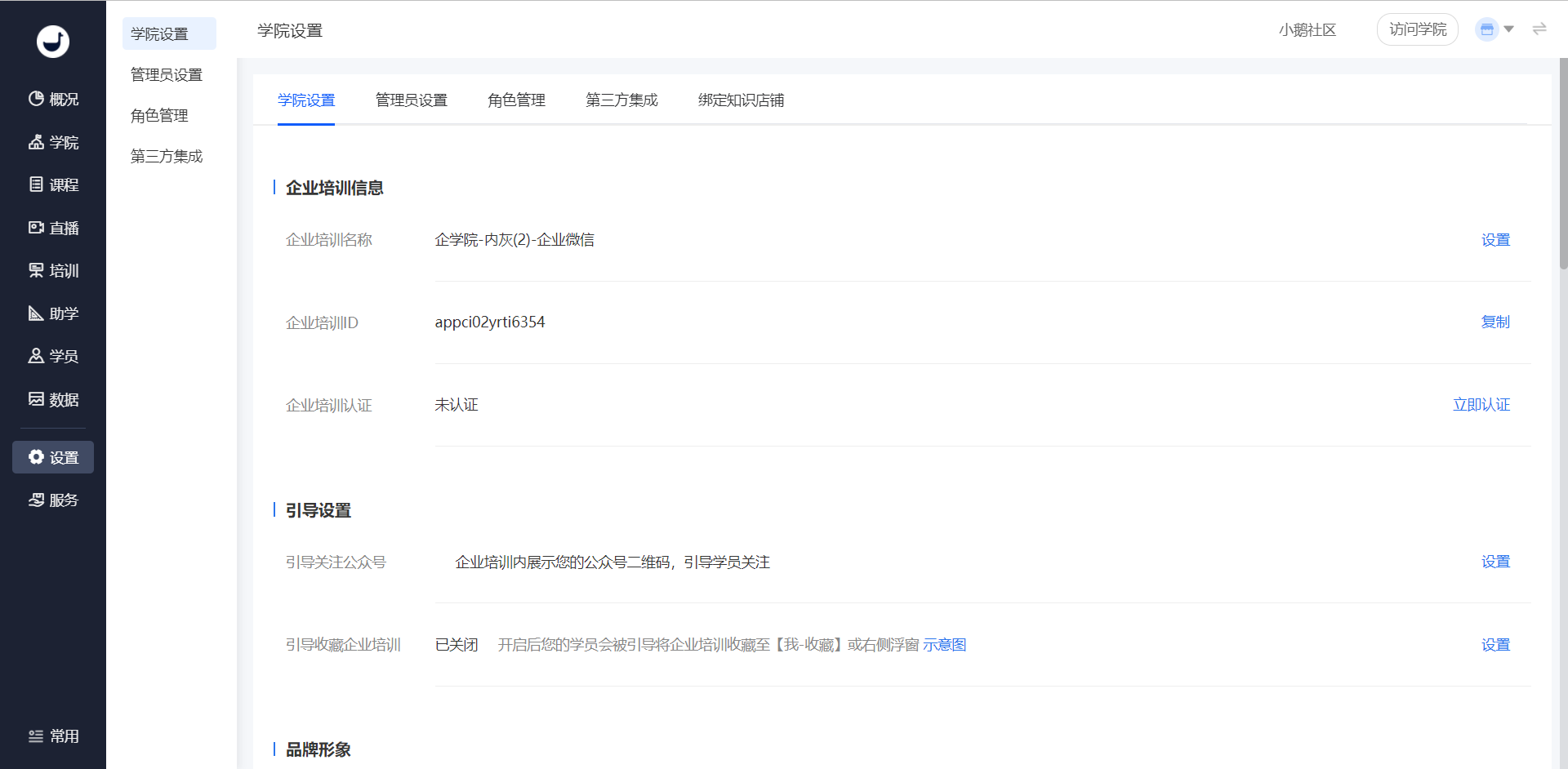The image size is (1568, 769).
Task: Click the switch arrows icon top right
Action: click(1539, 29)
